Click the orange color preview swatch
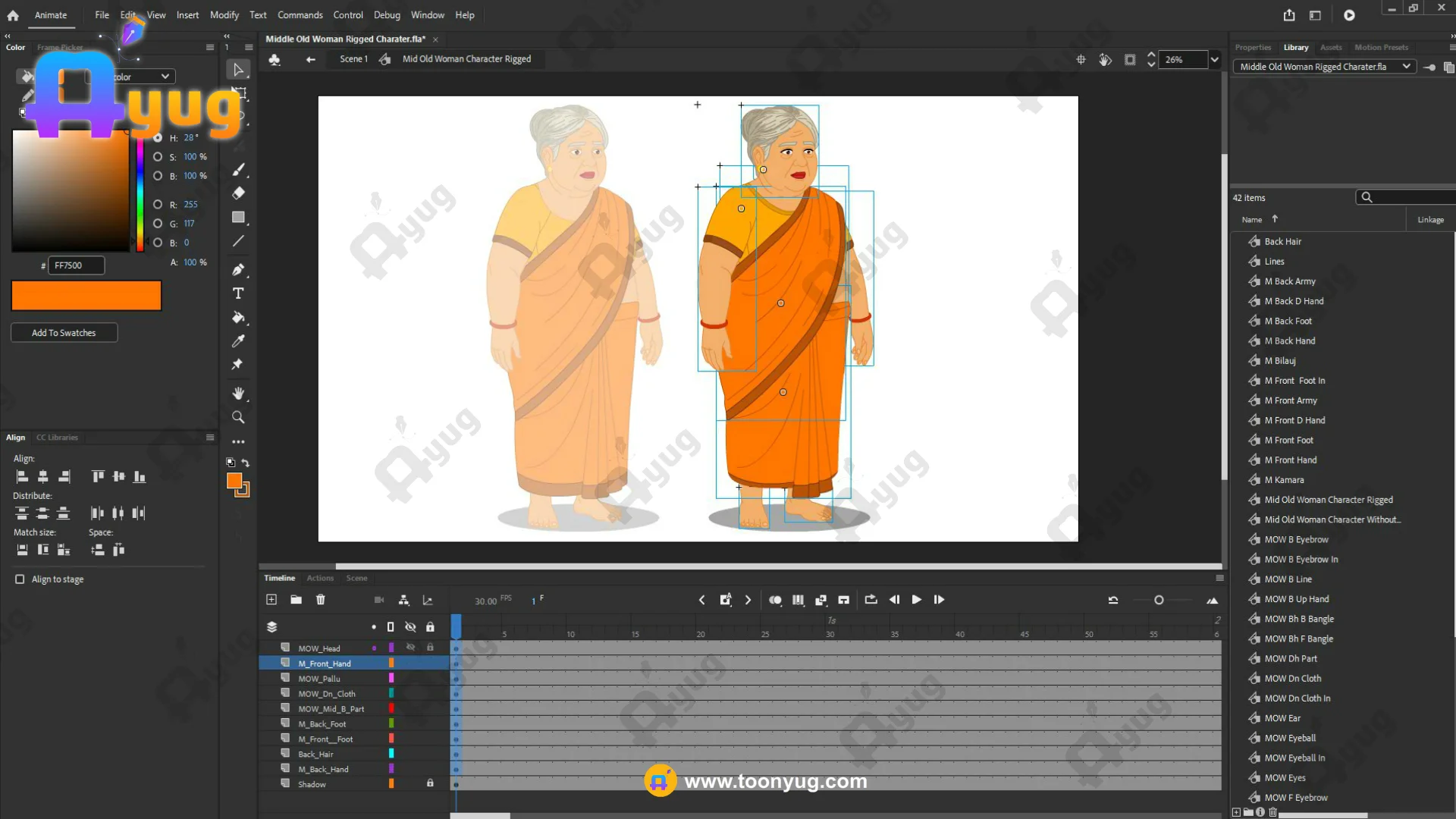Image resolution: width=1456 pixels, height=819 pixels. pyautogui.click(x=86, y=296)
